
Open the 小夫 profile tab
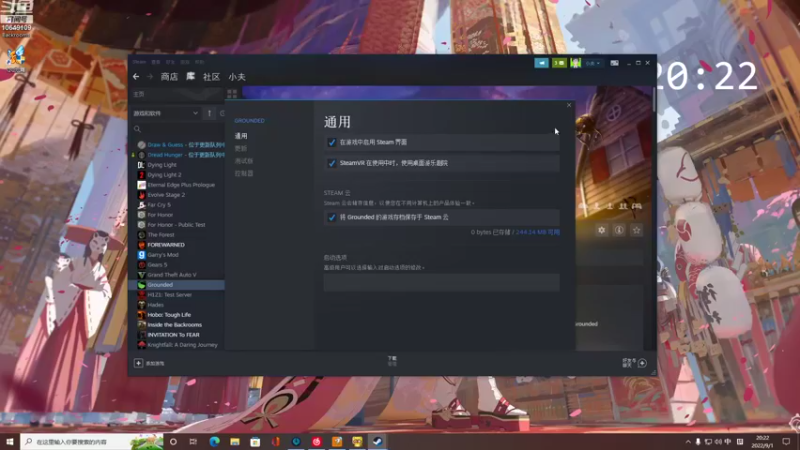click(x=237, y=77)
